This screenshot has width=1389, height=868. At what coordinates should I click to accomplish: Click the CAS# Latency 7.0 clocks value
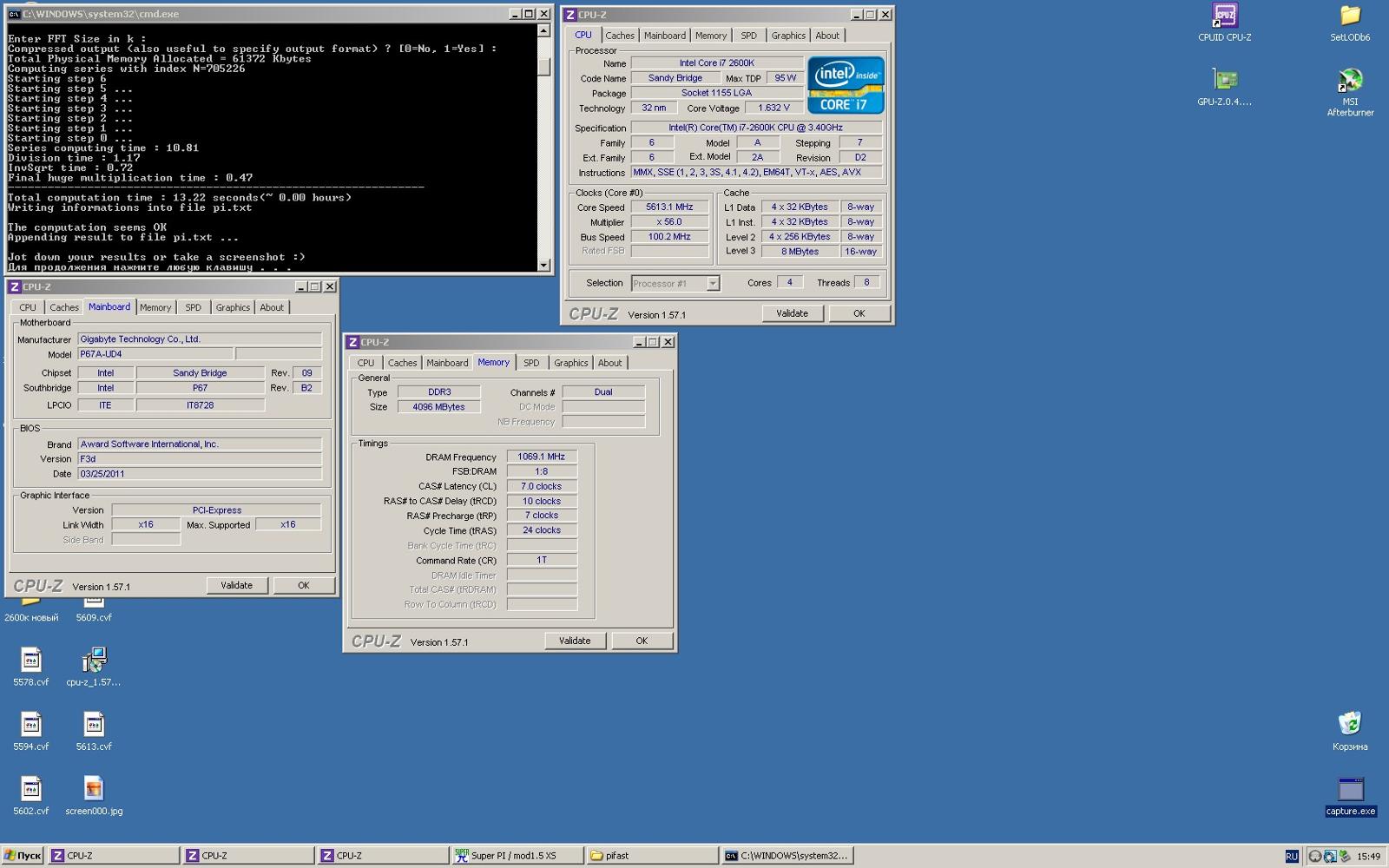click(x=542, y=486)
